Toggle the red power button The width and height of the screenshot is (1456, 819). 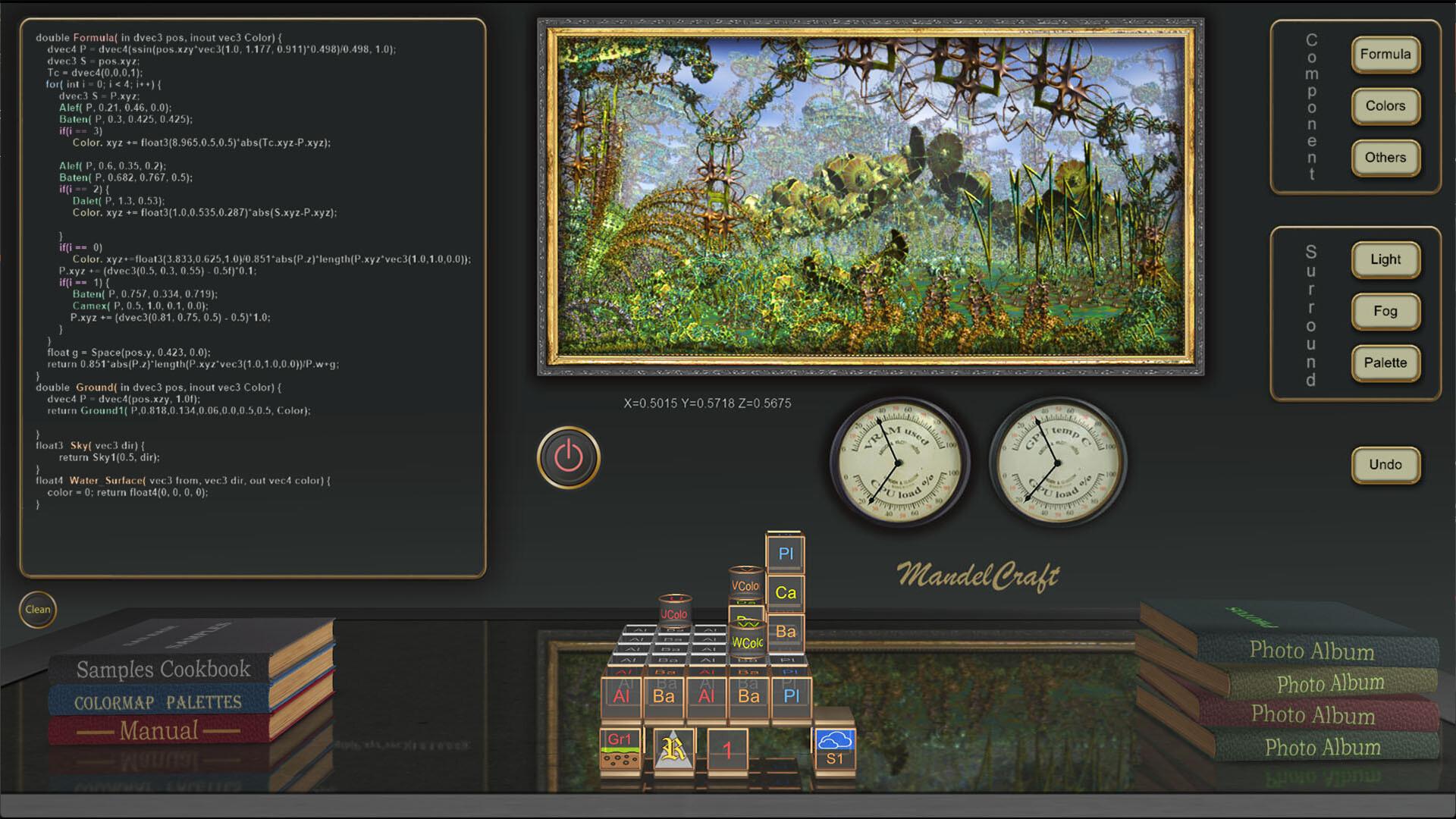click(x=569, y=455)
